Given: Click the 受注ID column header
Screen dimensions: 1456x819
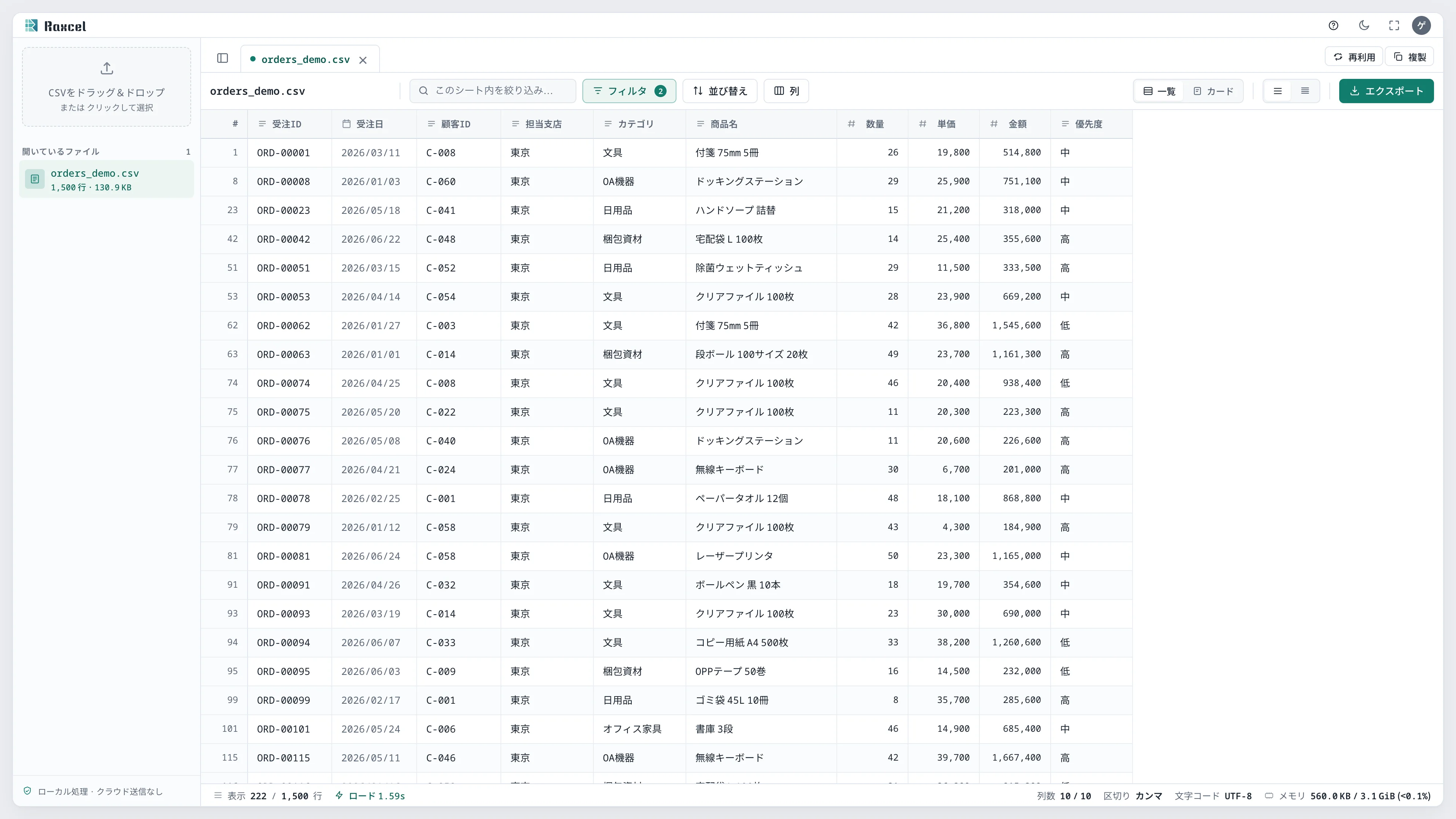Looking at the screenshot, I should [289, 124].
